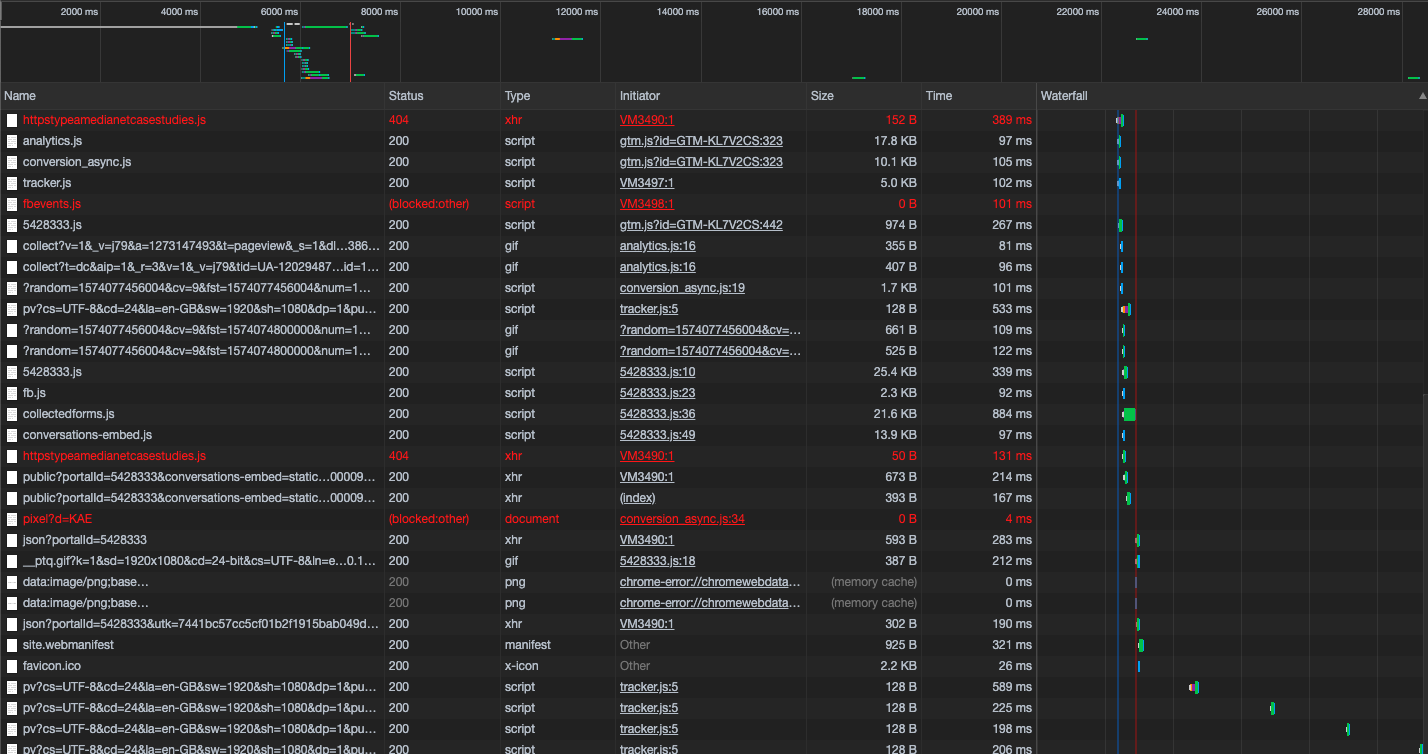Click the collectedforms.js green waterfall bar
Image resolution: width=1428 pixels, height=754 pixels.
click(1129, 414)
